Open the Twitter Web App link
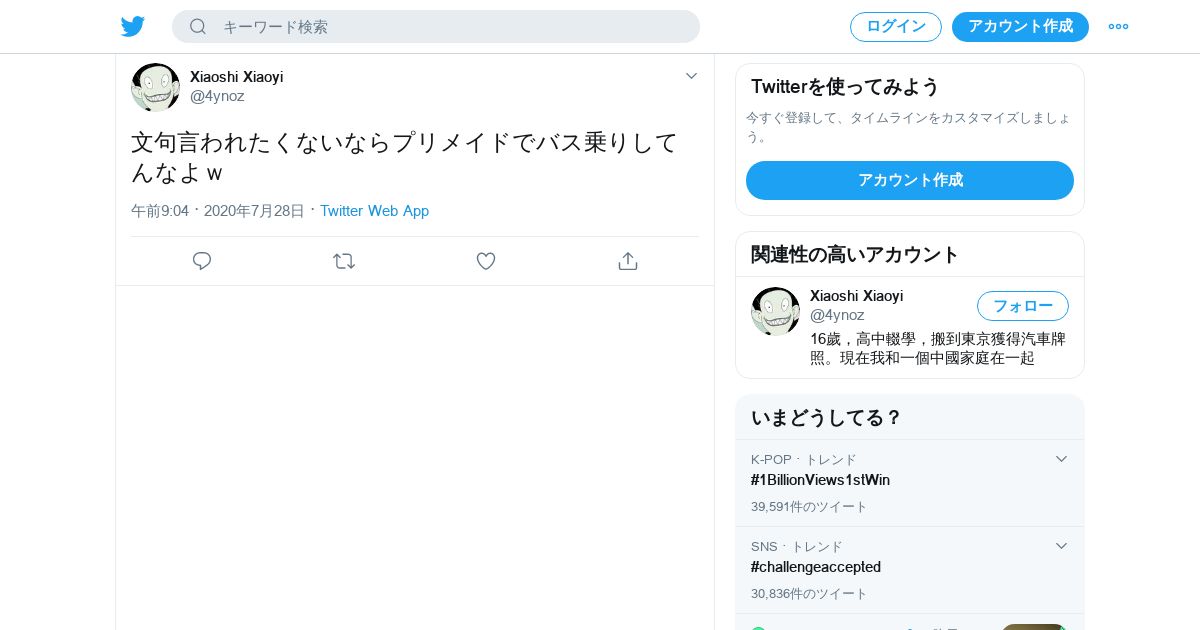Image resolution: width=1200 pixels, height=630 pixels. coord(374,211)
